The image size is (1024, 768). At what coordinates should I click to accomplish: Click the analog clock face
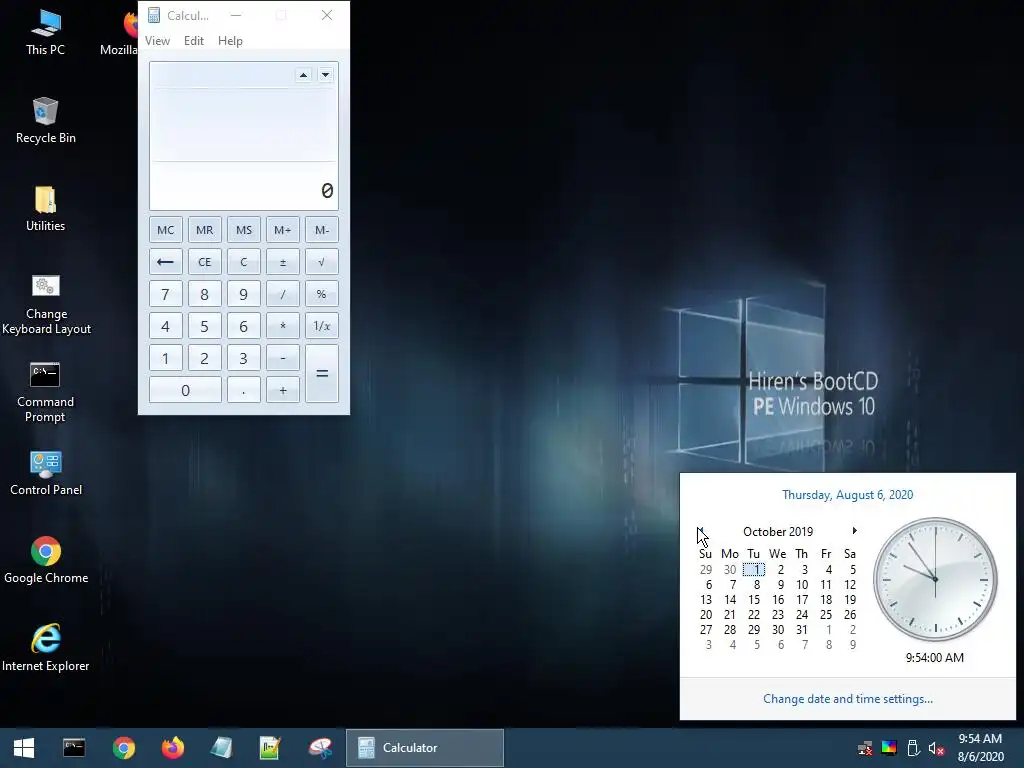coord(935,579)
